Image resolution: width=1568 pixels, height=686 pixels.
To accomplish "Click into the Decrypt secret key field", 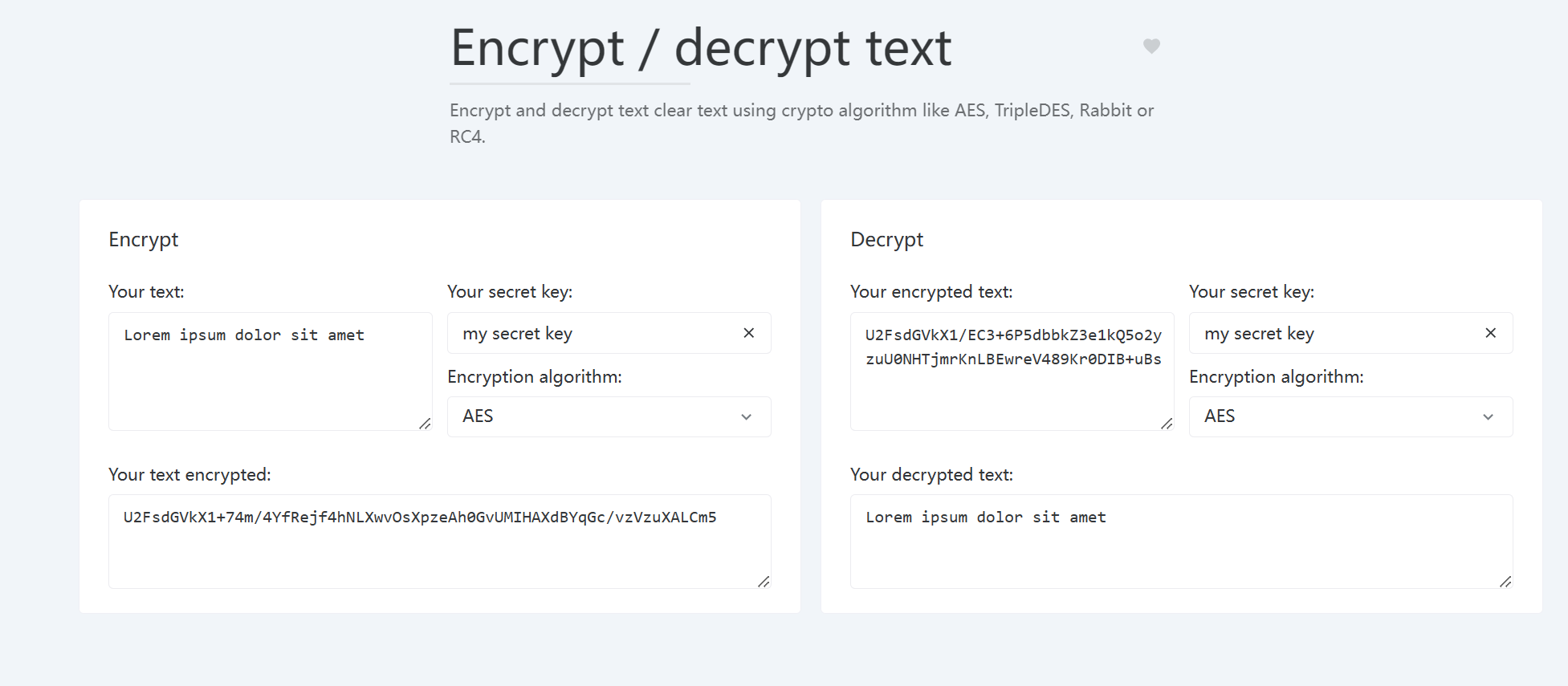I will (x=1336, y=334).
